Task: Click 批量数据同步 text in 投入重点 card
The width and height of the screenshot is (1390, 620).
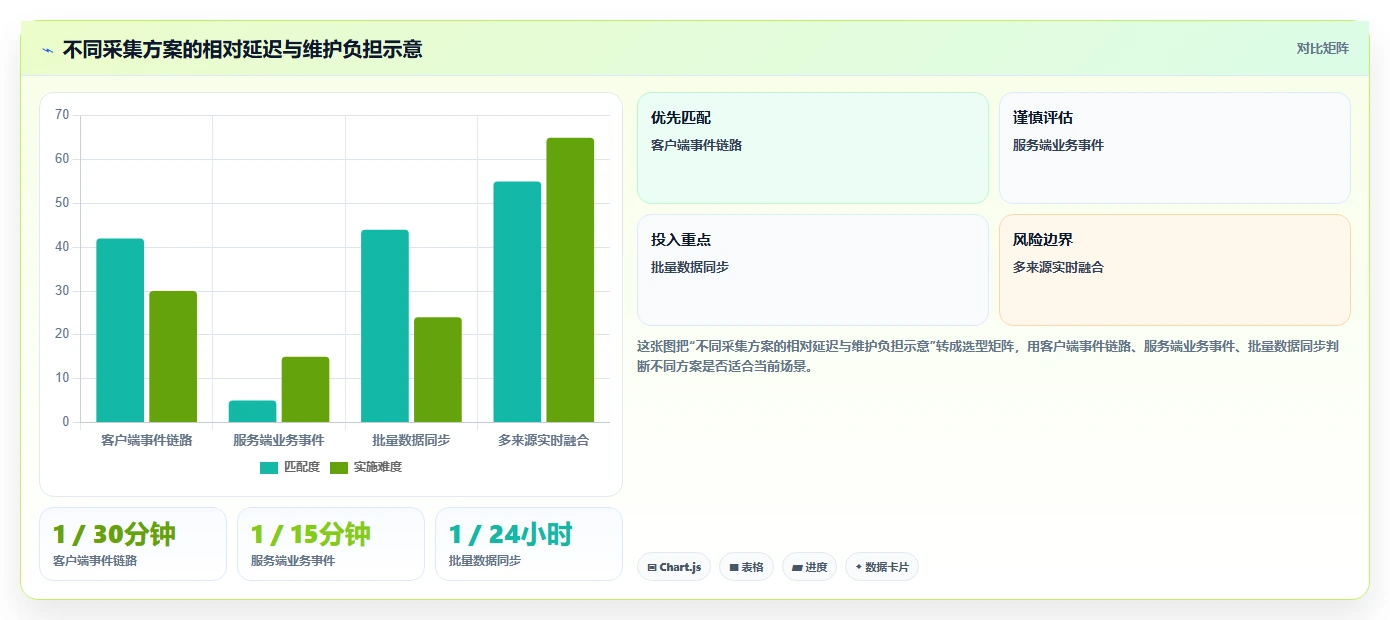Action: [x=690, y=267]
